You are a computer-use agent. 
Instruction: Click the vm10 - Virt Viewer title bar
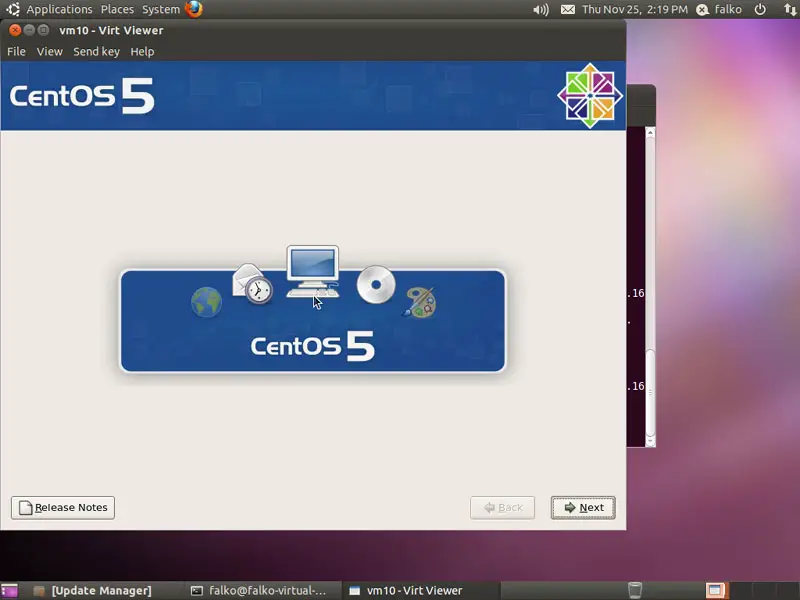tap(313, 30)
